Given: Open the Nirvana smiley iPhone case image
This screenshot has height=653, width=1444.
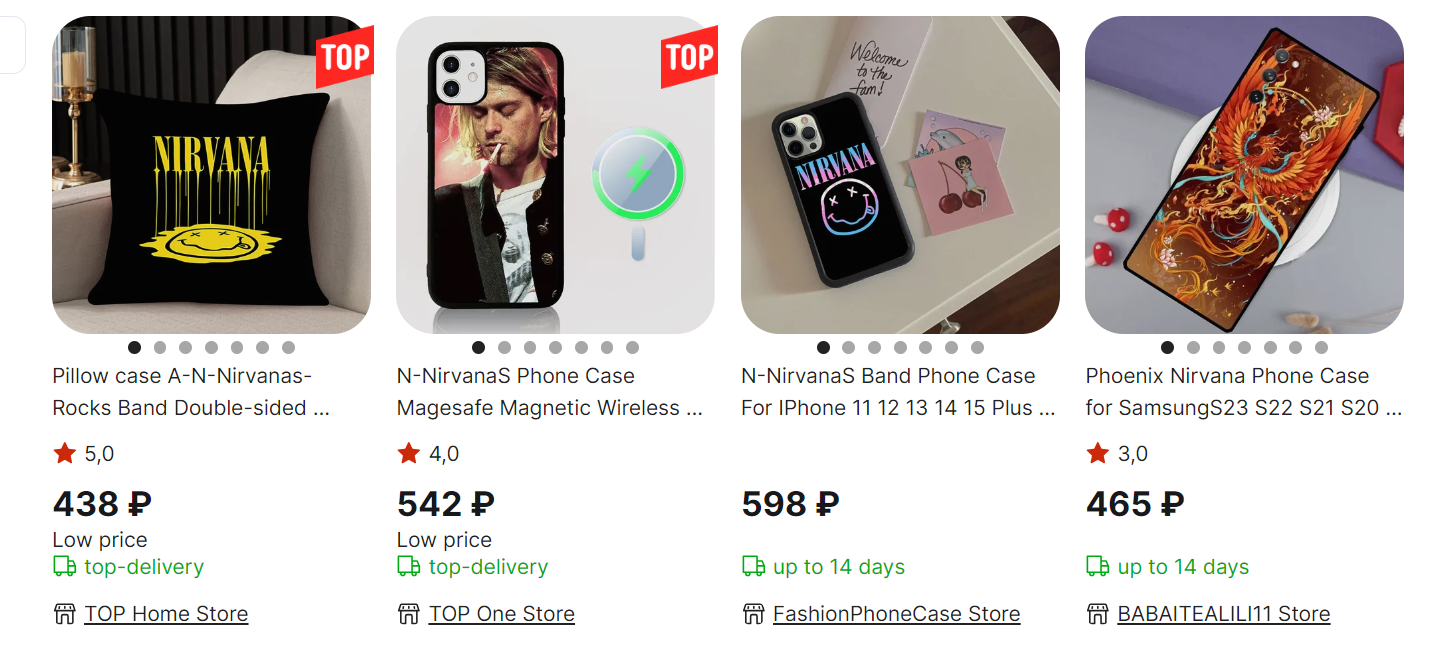Looking at the screenshot, I should point(900,175).
